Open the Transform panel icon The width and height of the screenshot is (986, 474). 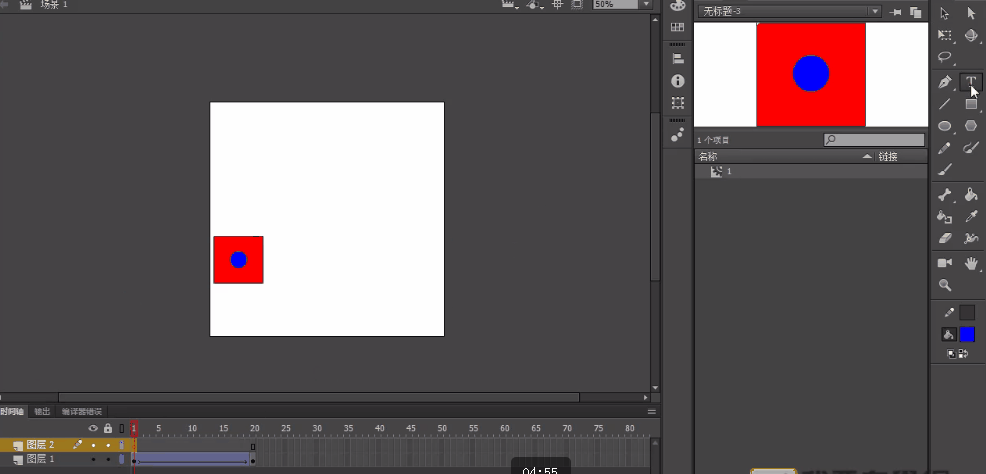coord(677,102)
